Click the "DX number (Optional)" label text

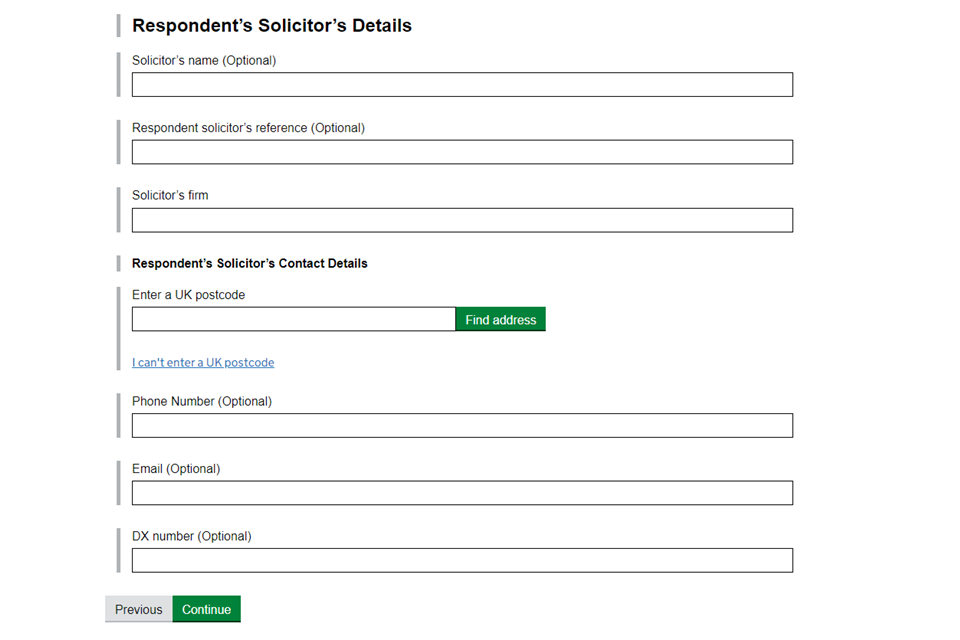pos(192,536)
